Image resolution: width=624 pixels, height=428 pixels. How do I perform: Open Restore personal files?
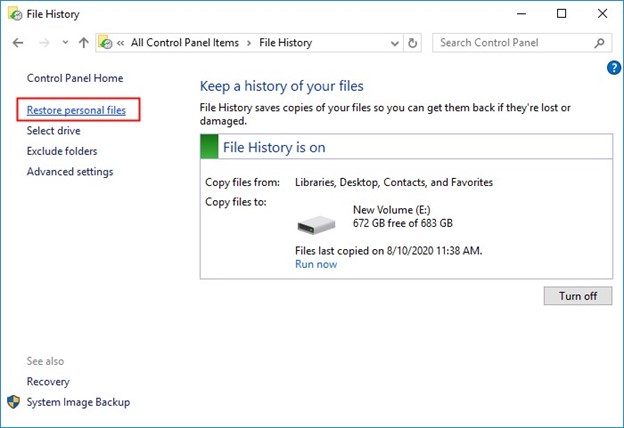[76, 110]
